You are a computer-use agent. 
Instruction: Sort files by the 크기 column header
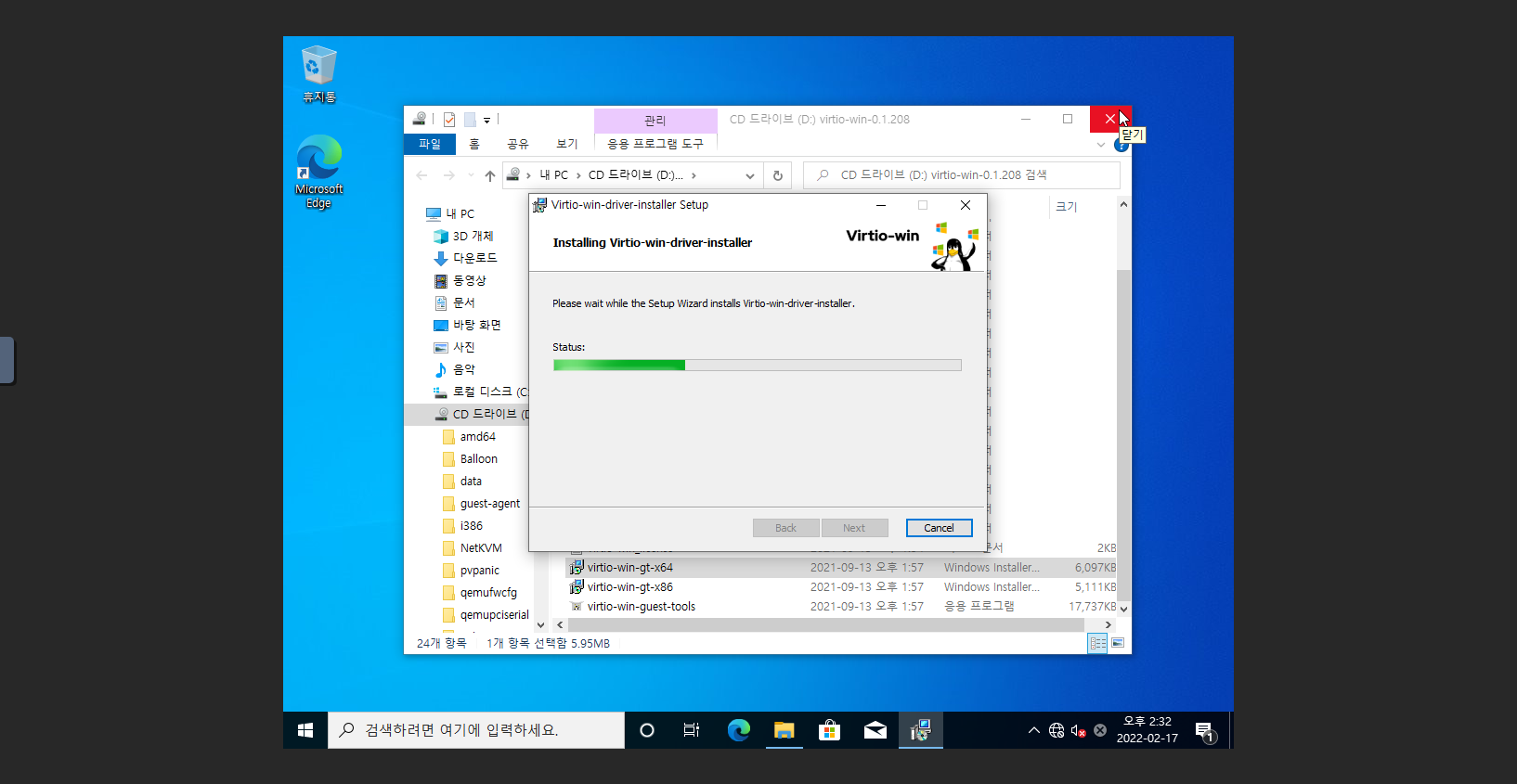1067,207
